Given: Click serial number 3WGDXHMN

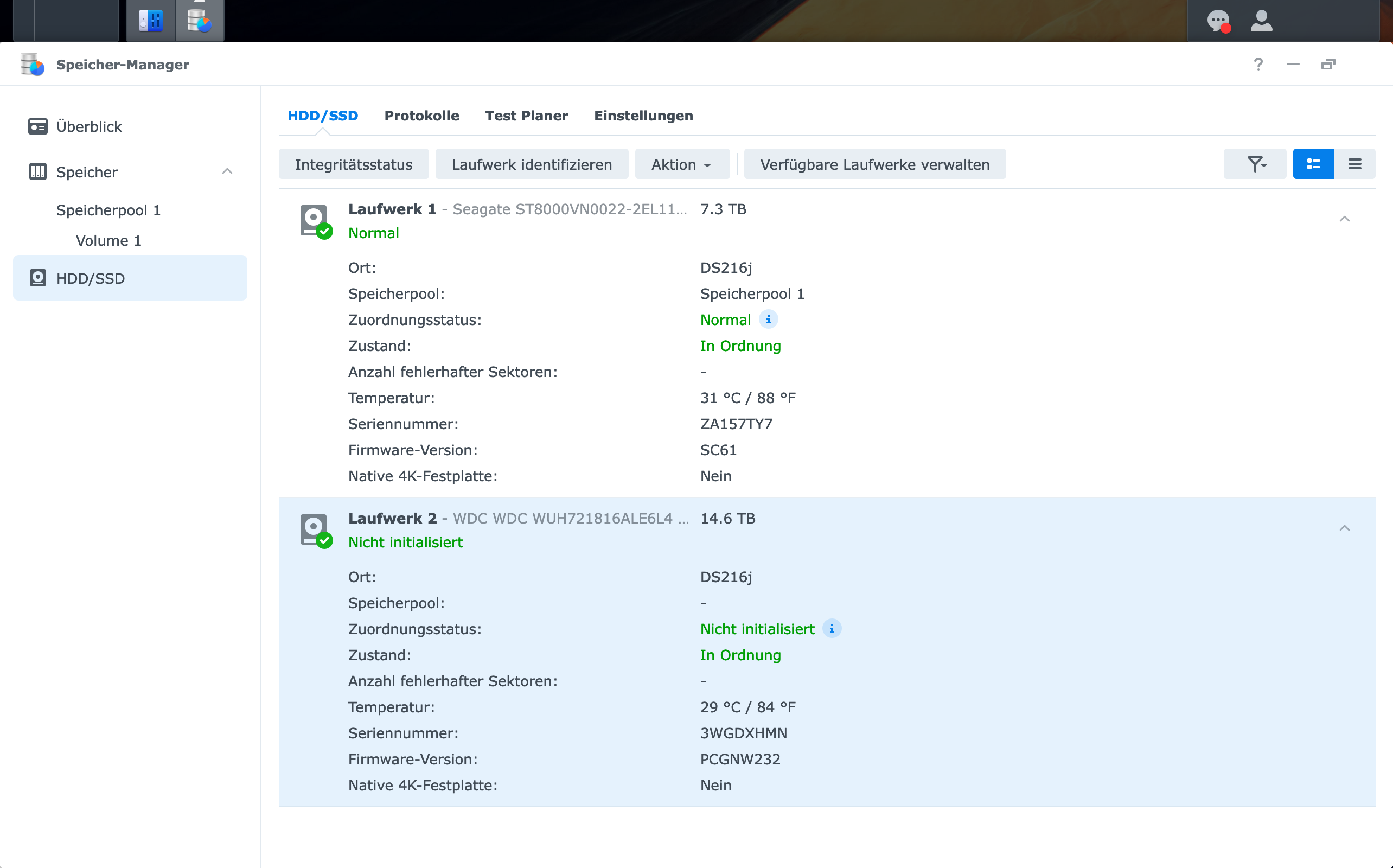Looking at the screenshot, I should tap(743, 733).
